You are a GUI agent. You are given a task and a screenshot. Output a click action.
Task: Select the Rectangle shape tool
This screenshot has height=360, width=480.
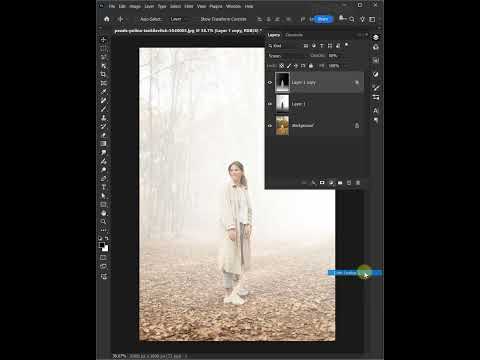point(103,204)
